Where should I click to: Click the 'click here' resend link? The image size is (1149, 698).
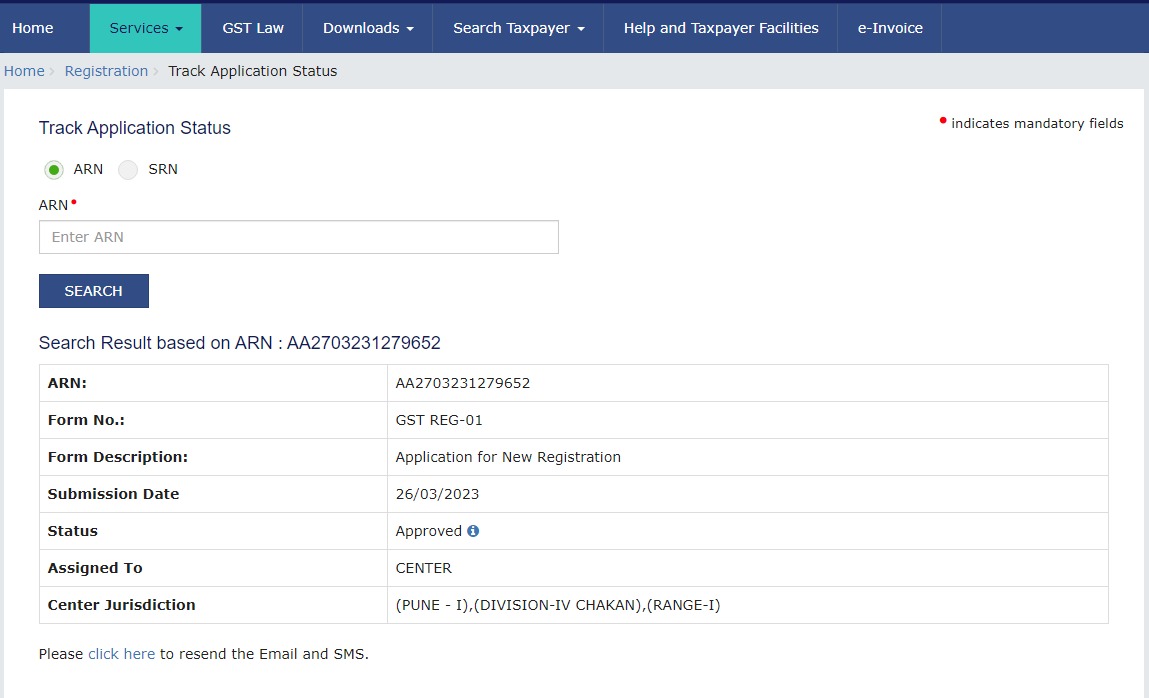tap(122, 653)
